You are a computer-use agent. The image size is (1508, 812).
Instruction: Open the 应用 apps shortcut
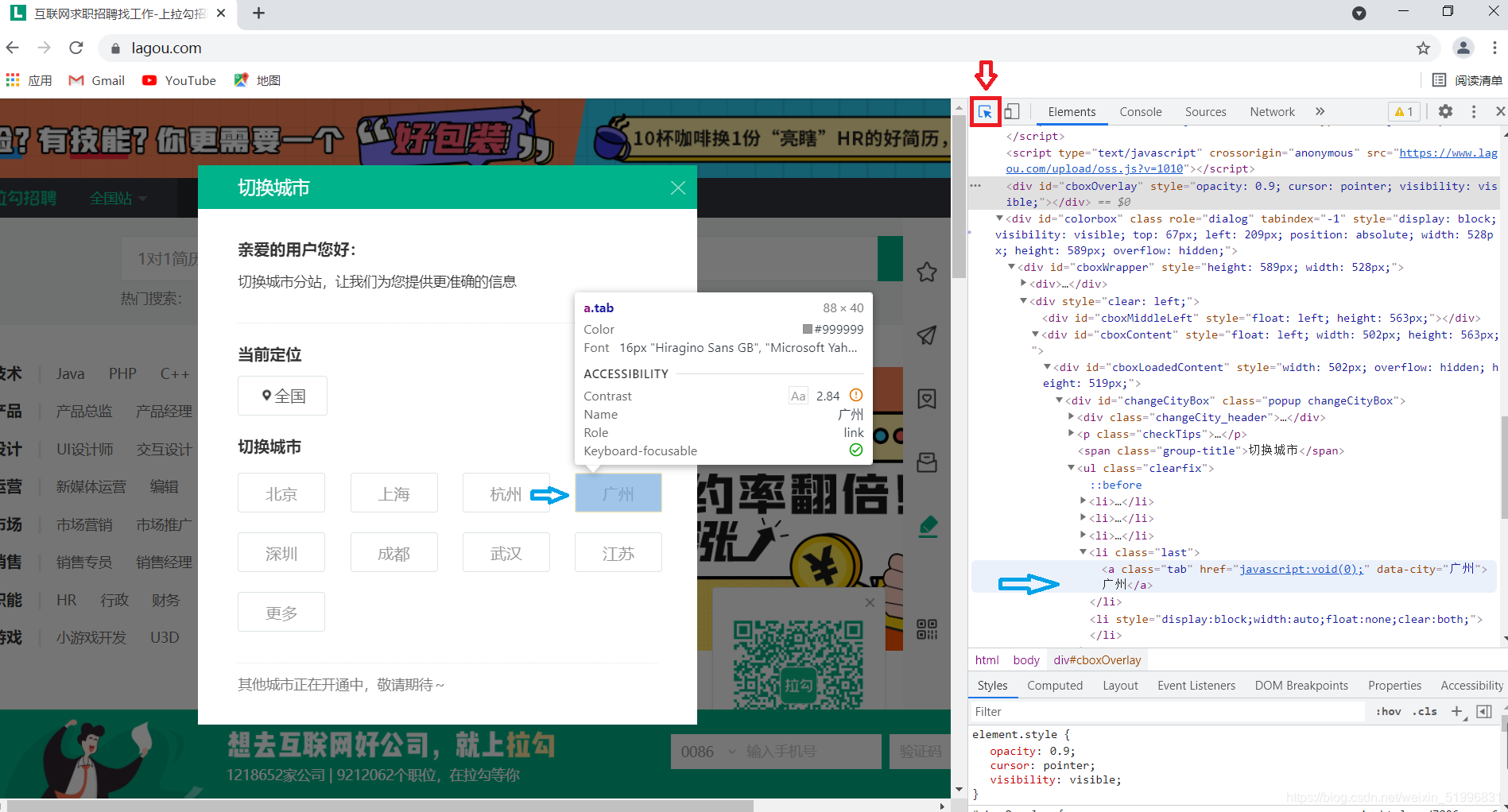click(29, 80)
